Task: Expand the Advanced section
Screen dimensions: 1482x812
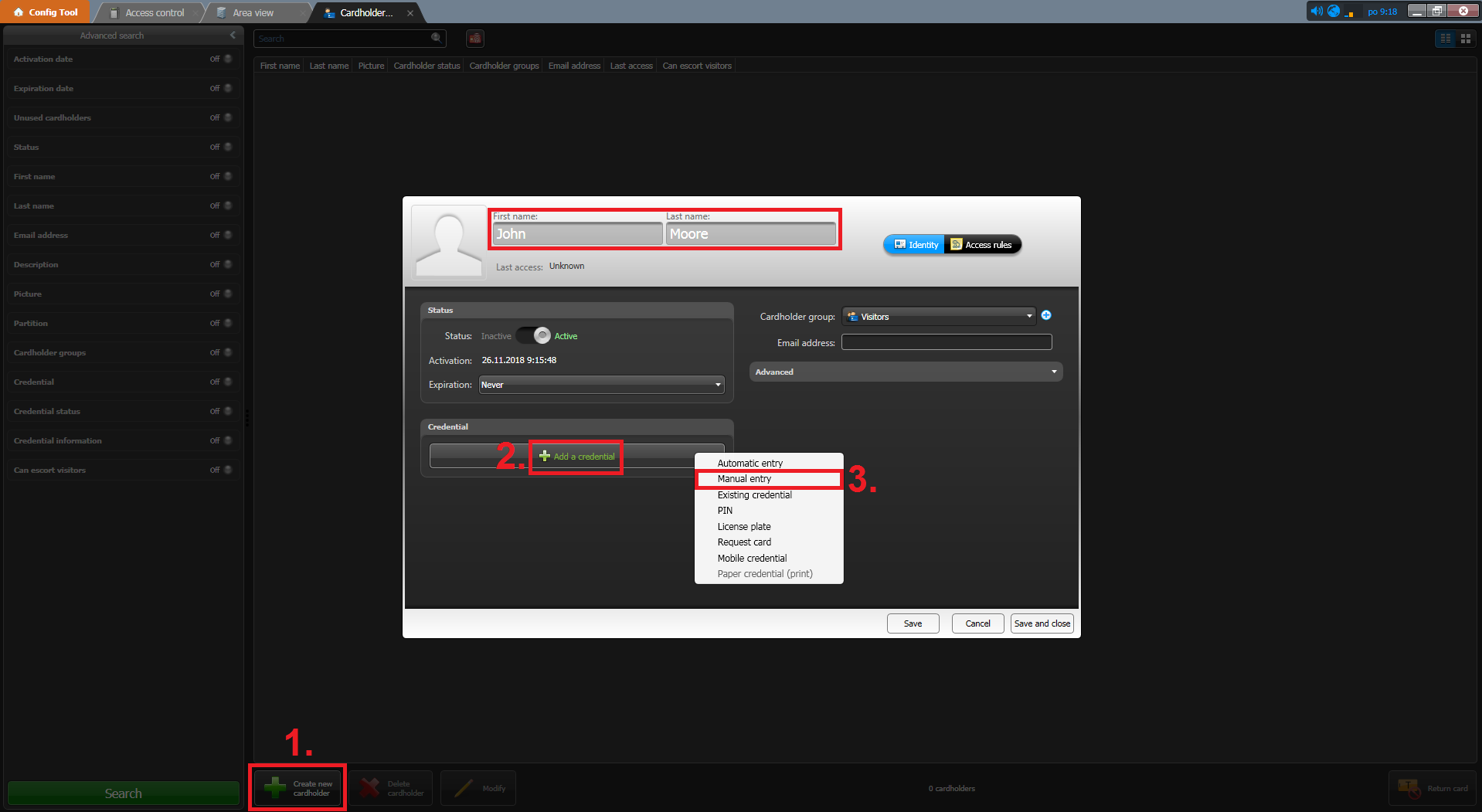Action: click(x=906, y=372)
